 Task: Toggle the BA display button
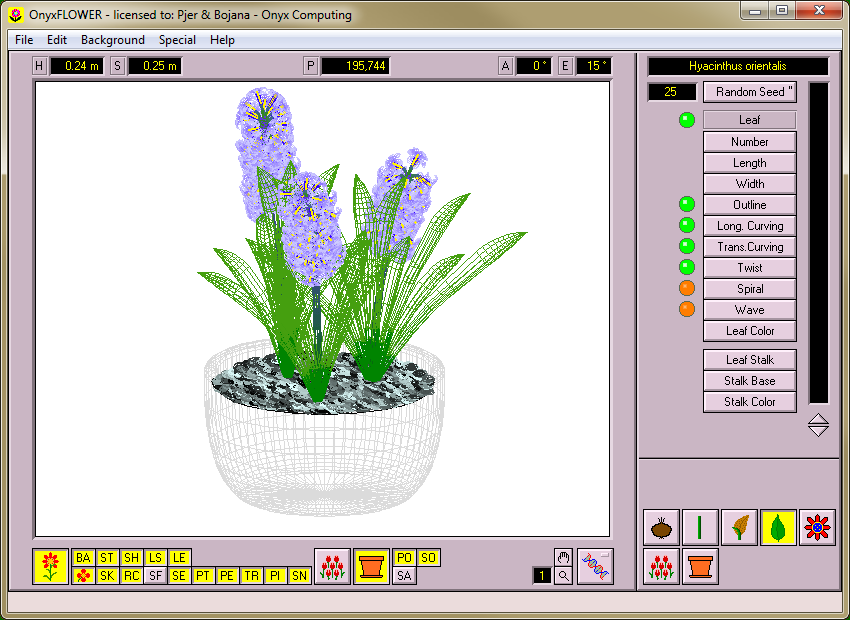coord(83,558)
